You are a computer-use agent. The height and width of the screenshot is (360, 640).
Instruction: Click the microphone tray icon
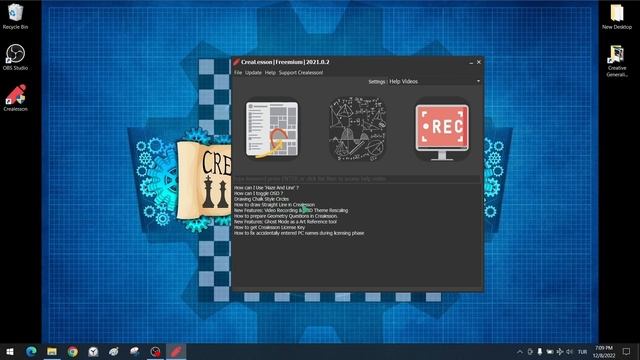point(540,351)
